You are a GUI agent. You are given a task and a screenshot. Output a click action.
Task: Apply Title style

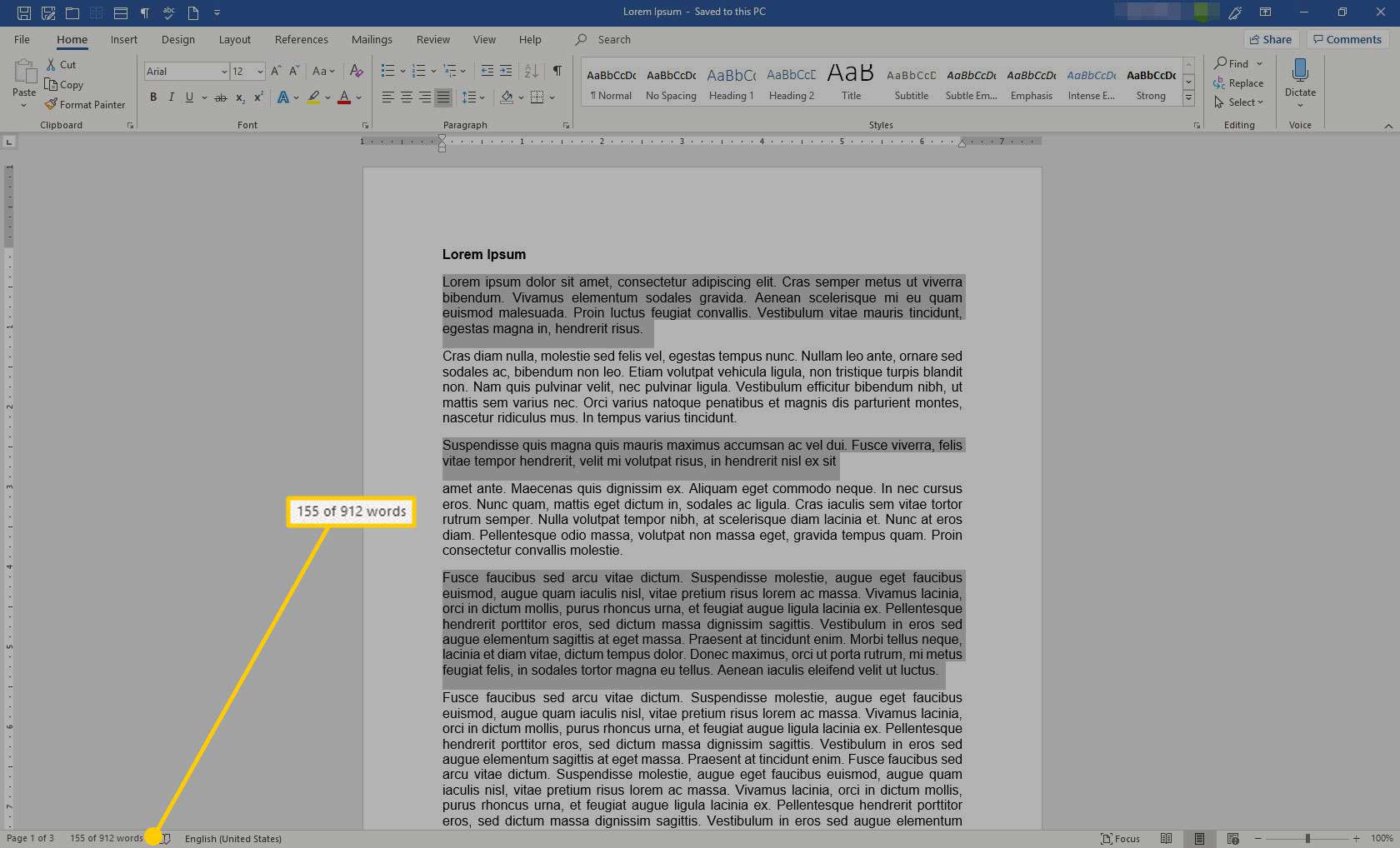[x=851, y=82]
